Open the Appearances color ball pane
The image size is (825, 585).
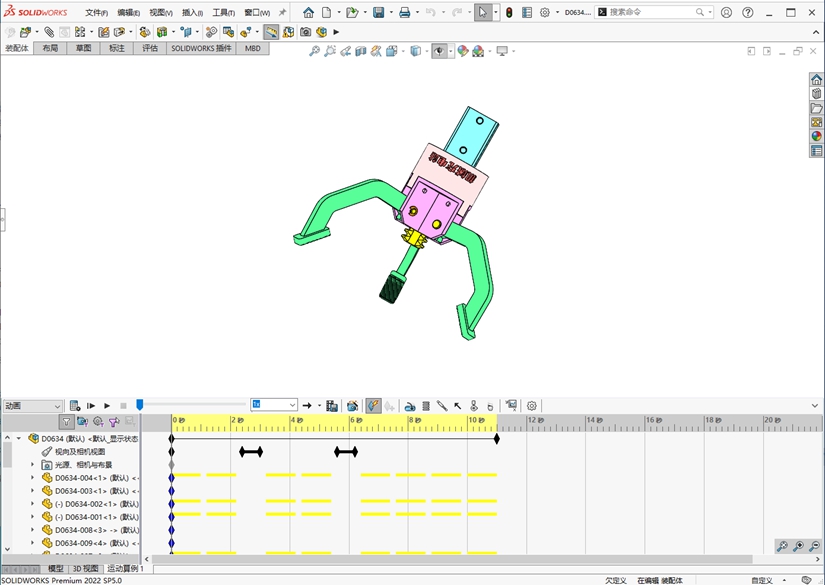(816, 136)
